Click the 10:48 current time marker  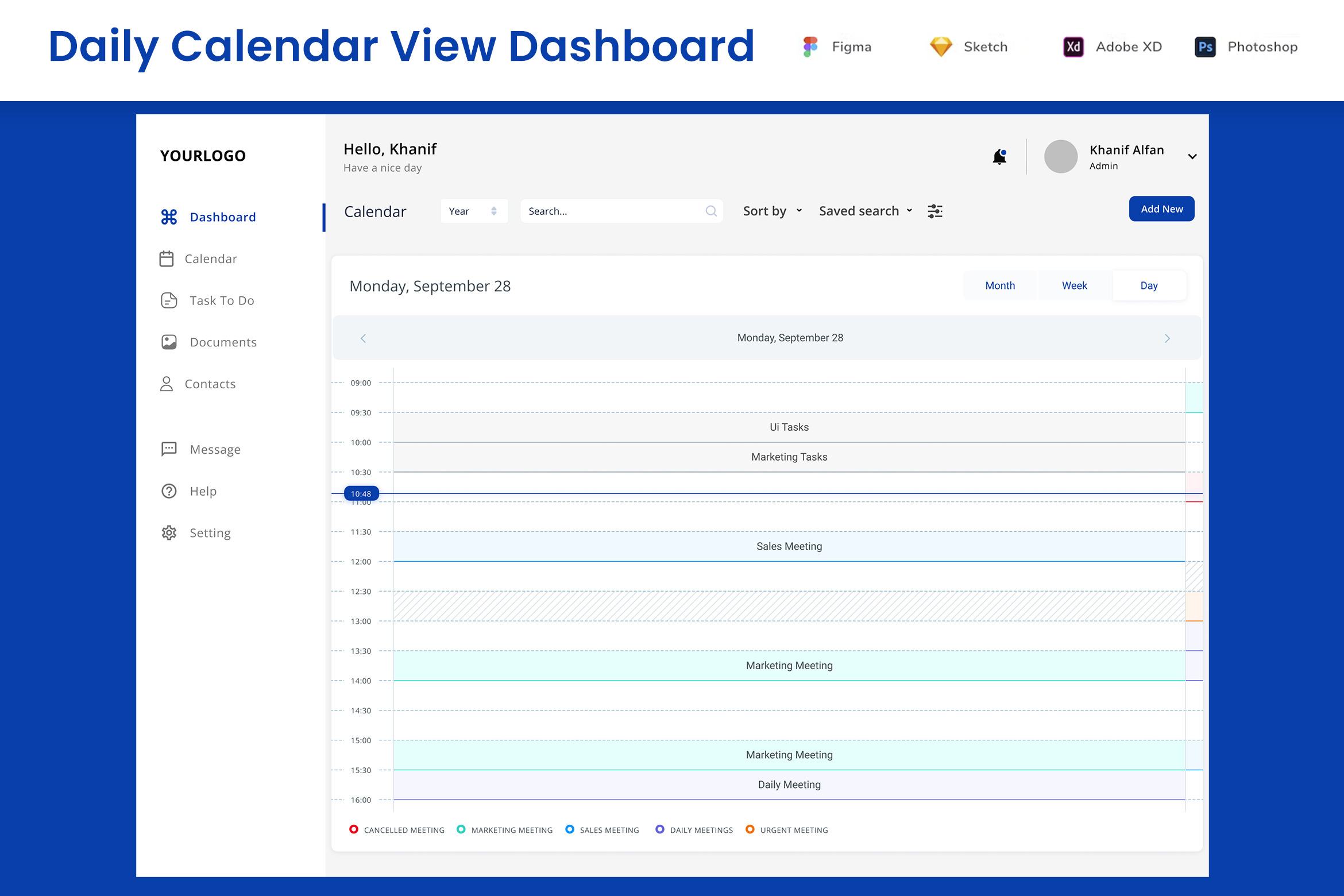pyautogui.click(x=361, y=493)
